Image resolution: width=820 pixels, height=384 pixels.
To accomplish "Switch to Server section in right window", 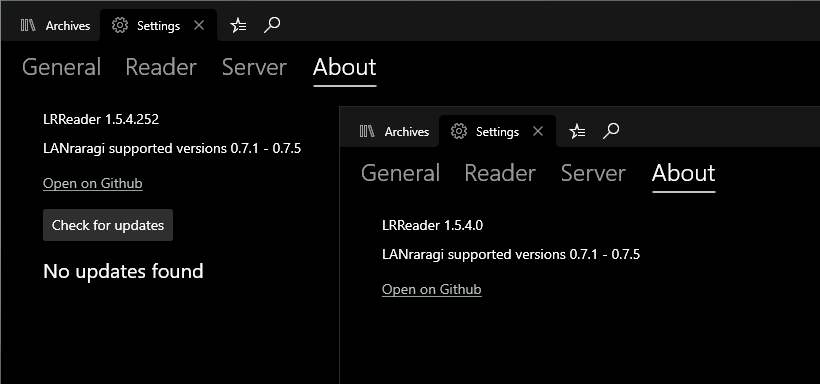I will pos(593,173).
